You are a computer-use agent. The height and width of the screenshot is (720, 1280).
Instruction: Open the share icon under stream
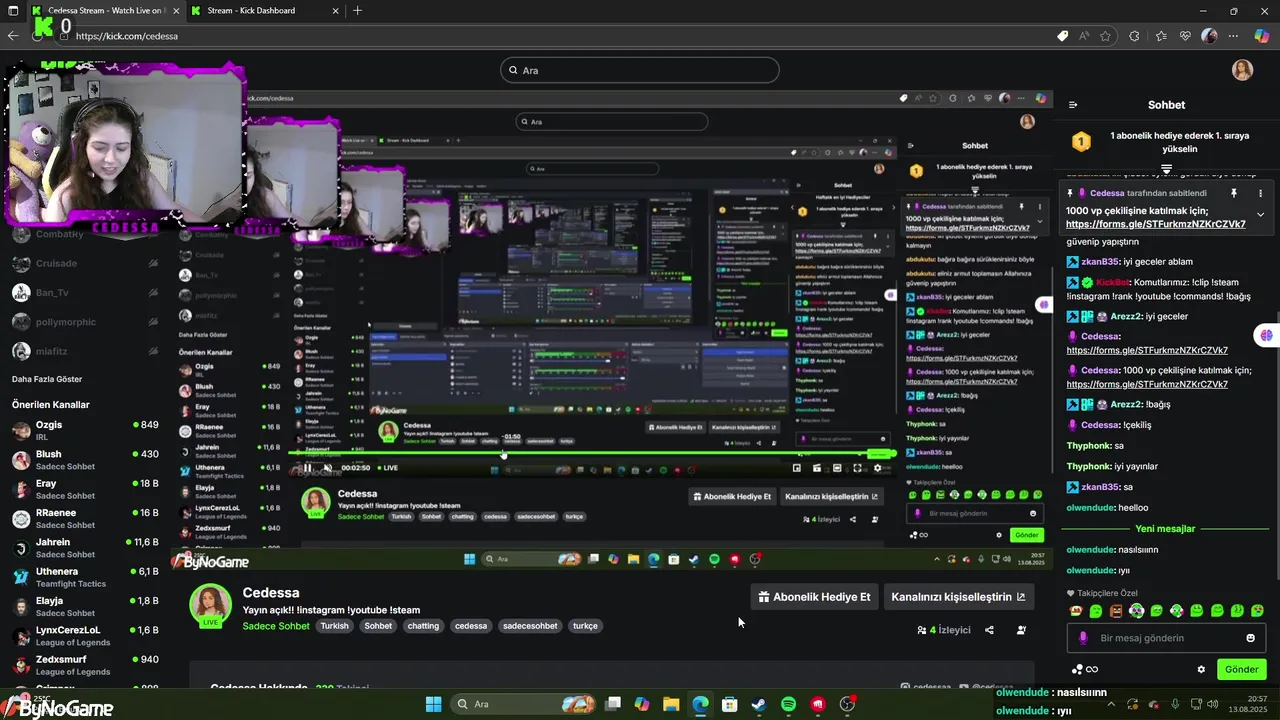tap(989, 630)
